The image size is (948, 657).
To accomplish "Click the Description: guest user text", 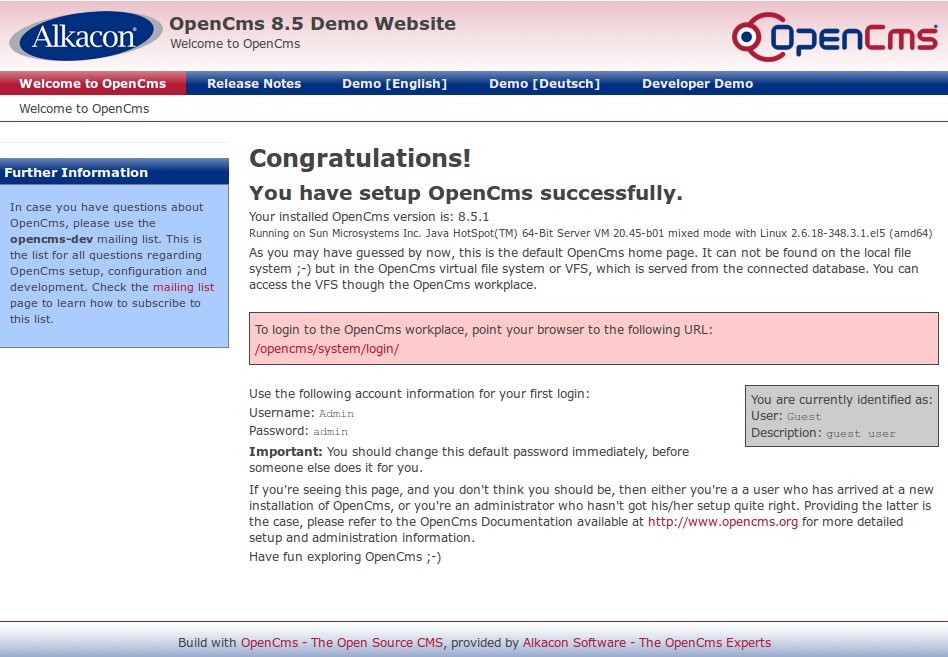I will coord(823,433).
